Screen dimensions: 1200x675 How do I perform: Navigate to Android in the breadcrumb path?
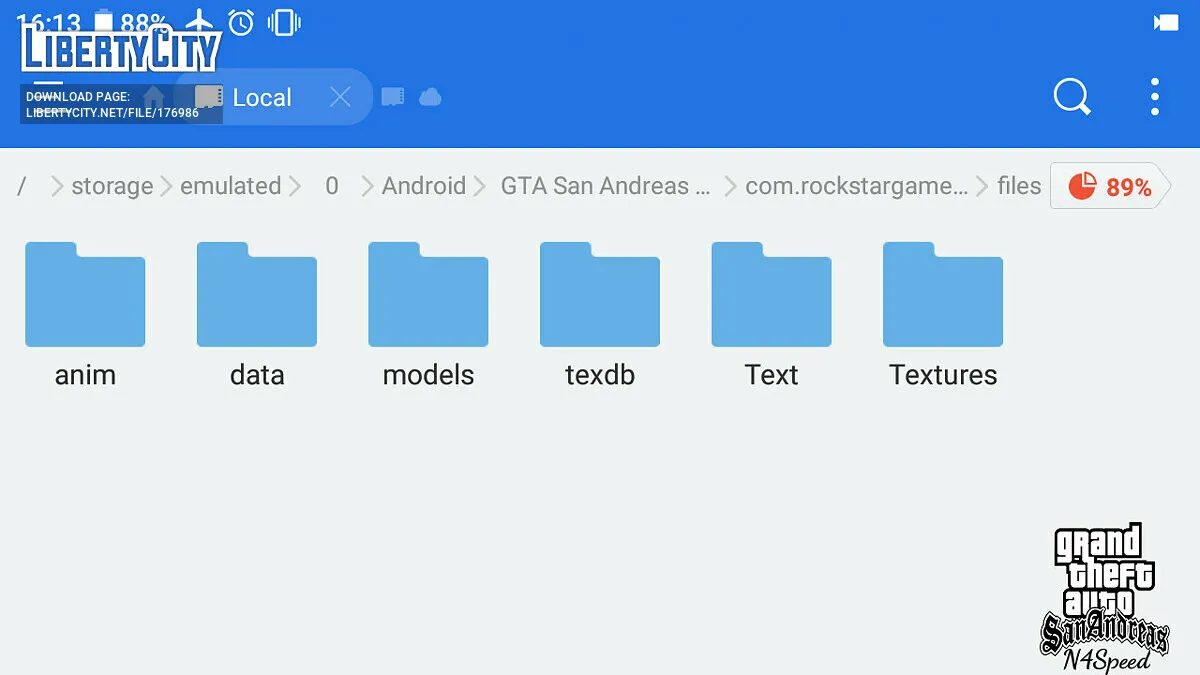(424, 186)
